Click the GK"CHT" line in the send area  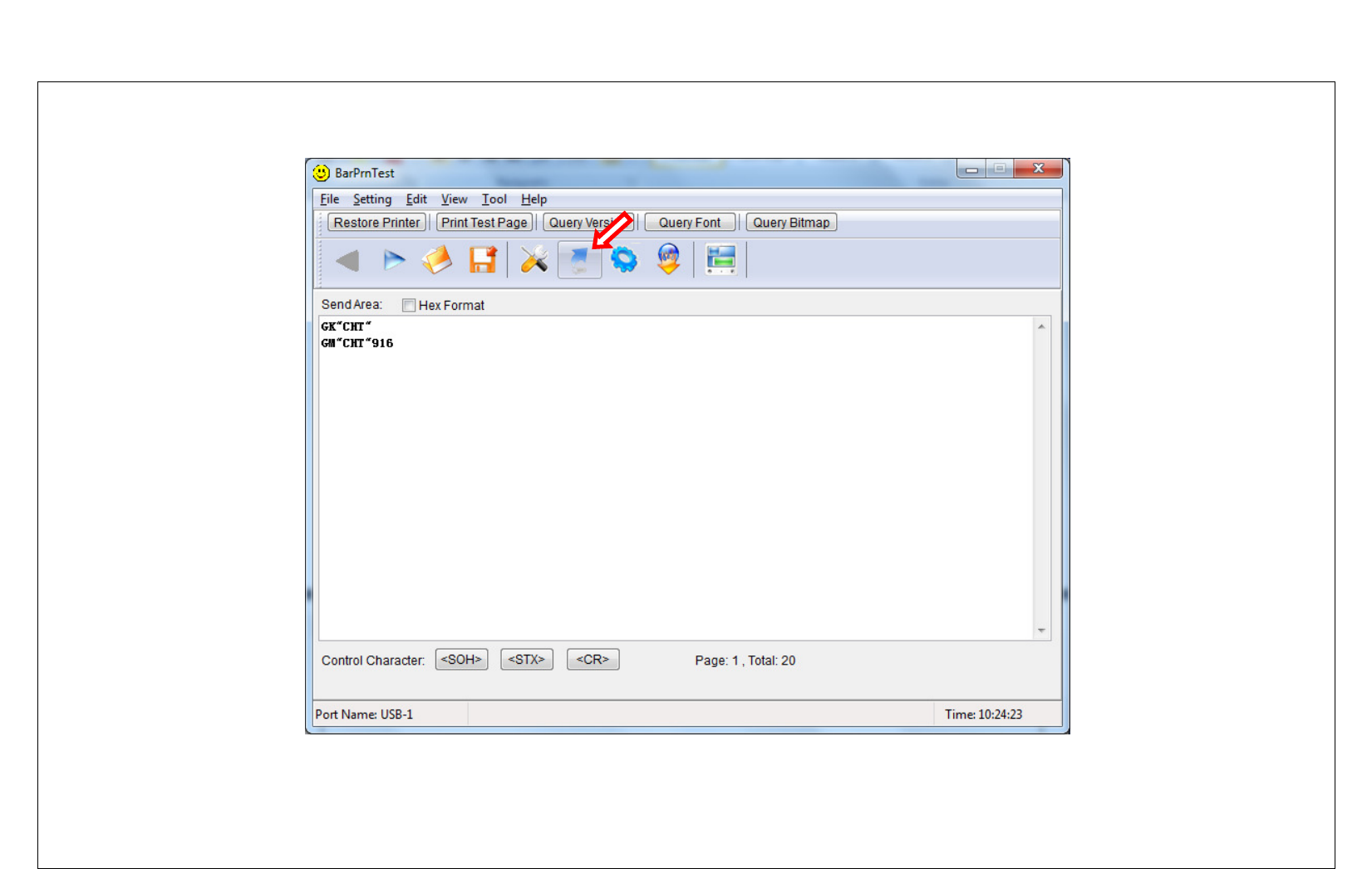347,326
